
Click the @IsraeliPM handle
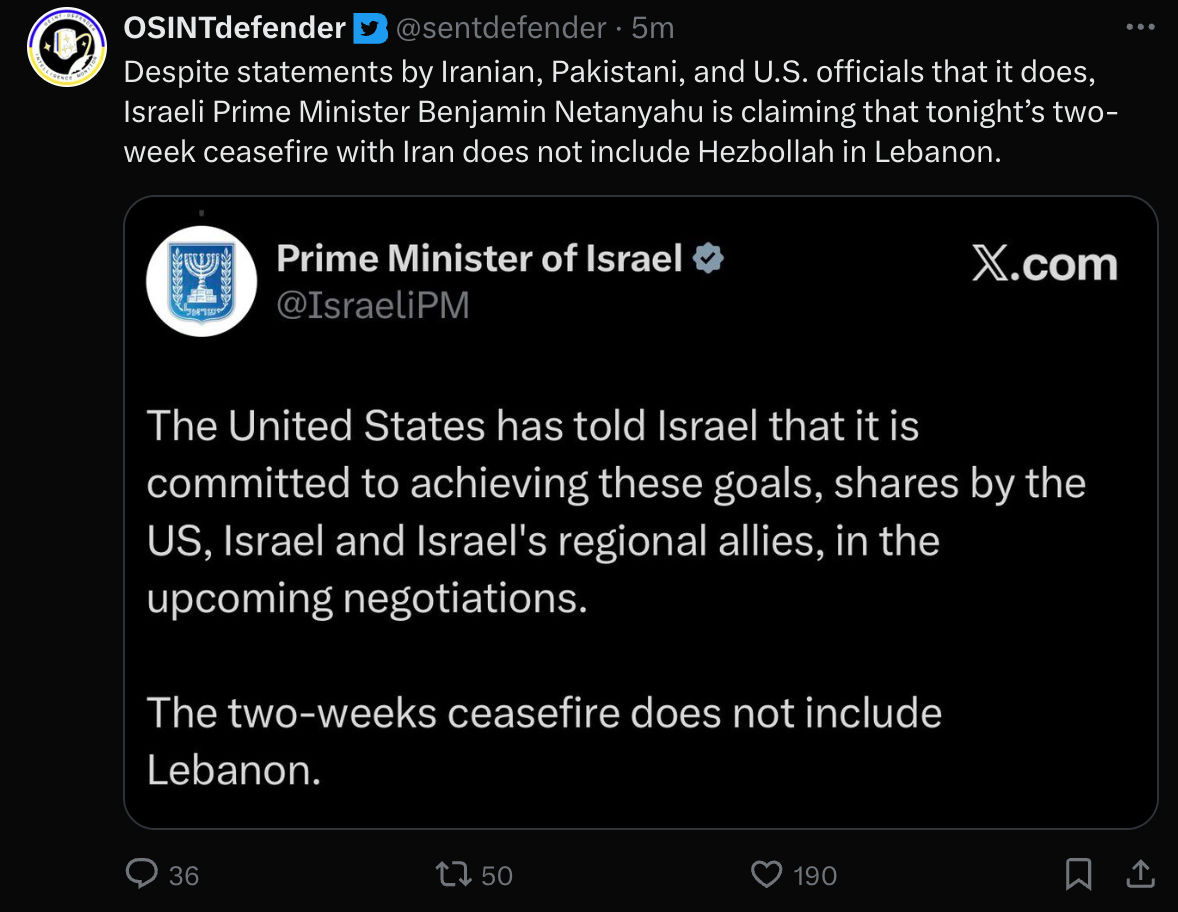(372, 305)
